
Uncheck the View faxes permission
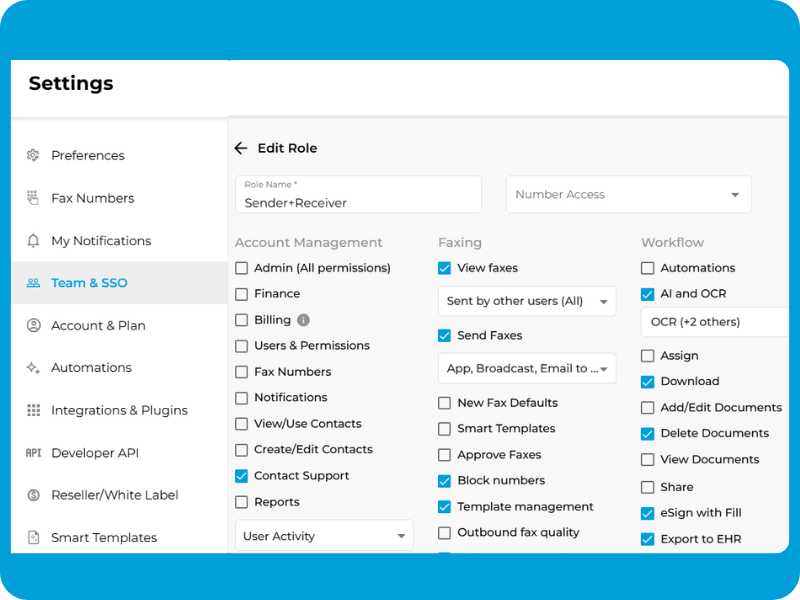[442, 267]
